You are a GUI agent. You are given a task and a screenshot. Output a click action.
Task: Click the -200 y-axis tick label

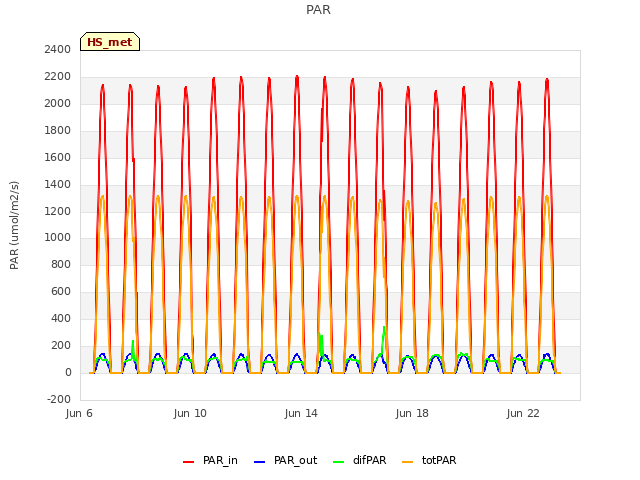click(59, 399)
